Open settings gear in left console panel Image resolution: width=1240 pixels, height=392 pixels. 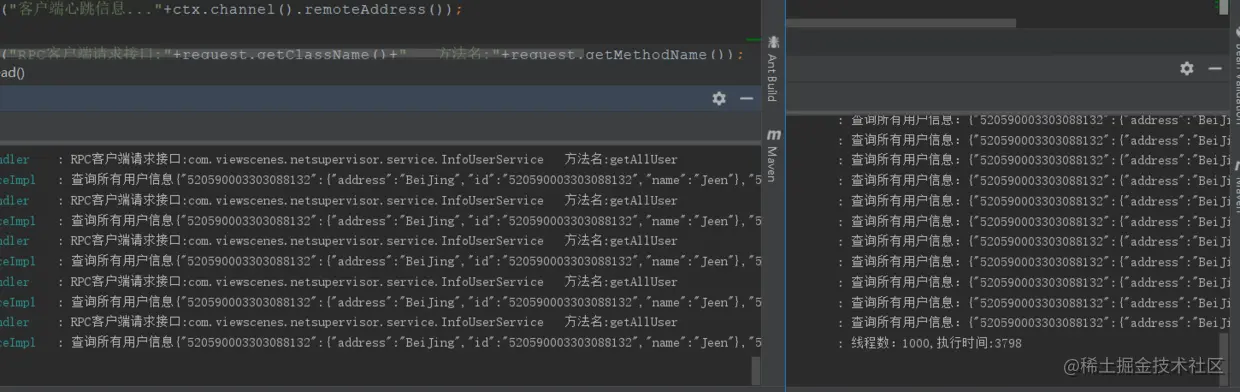pyautogui.click(x=719, y=98)
